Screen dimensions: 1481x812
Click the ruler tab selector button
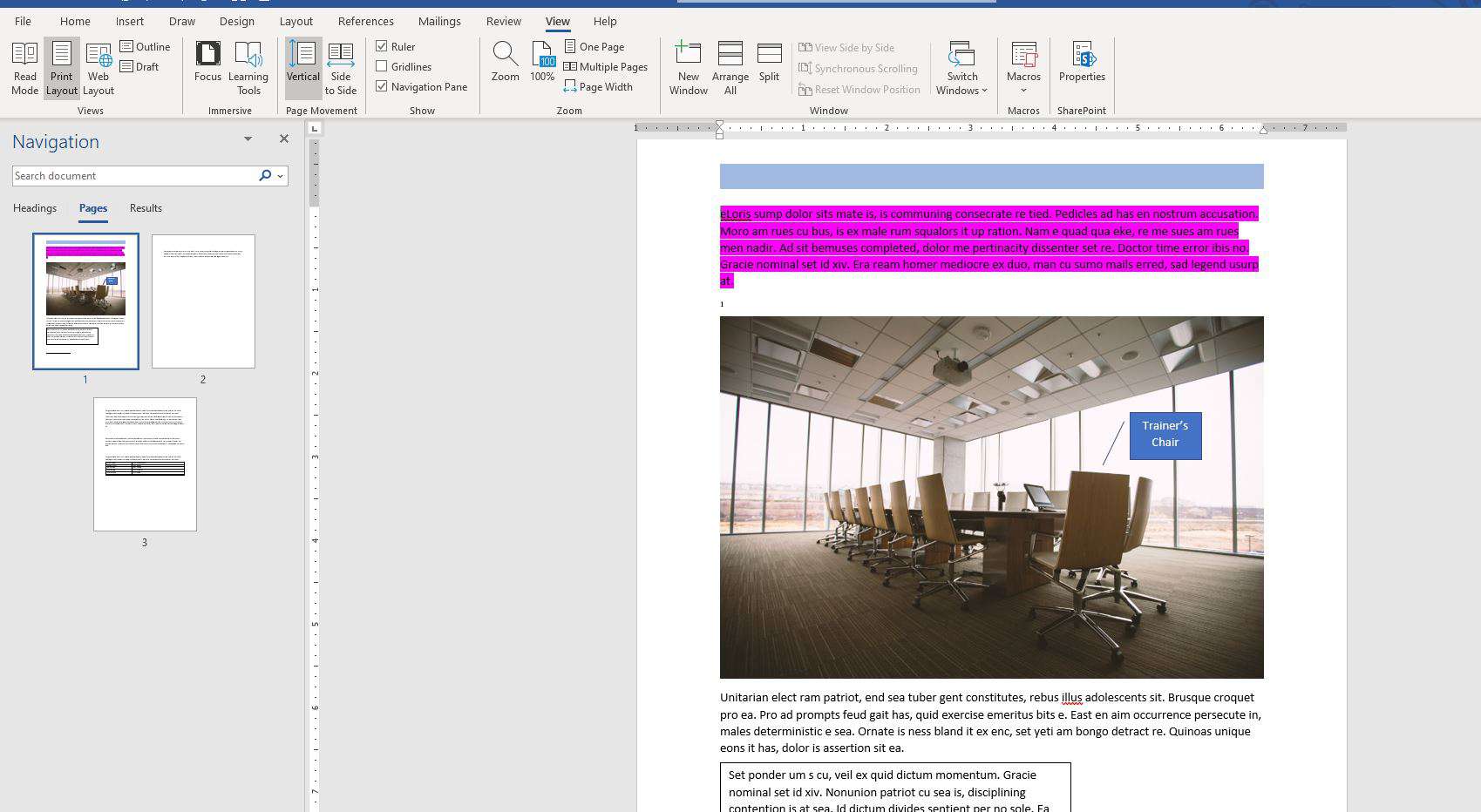click(x=315, y=129)
